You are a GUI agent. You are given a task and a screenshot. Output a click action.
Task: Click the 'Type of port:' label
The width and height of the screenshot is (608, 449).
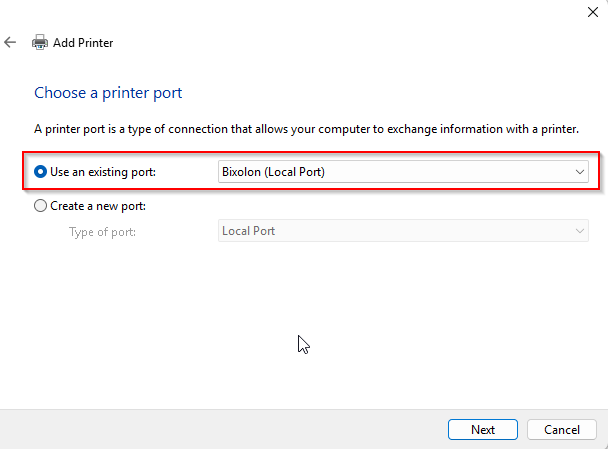pyautogui.click(x=102, y=232)
